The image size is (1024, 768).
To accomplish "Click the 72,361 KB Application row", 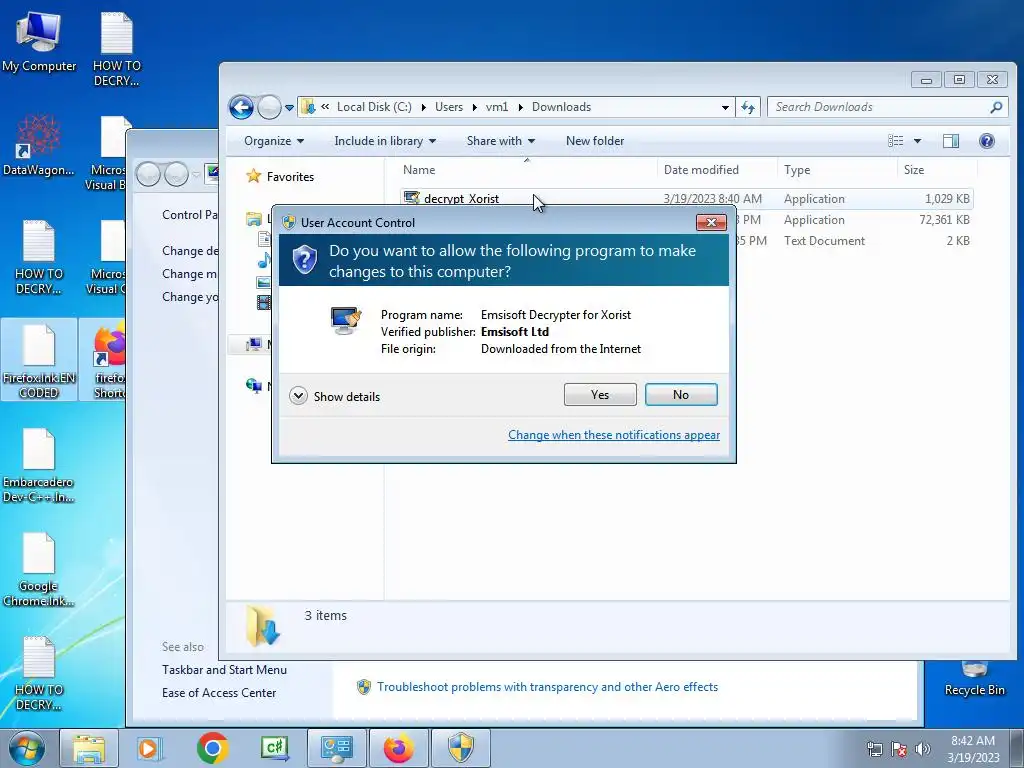I will (855, 220).
